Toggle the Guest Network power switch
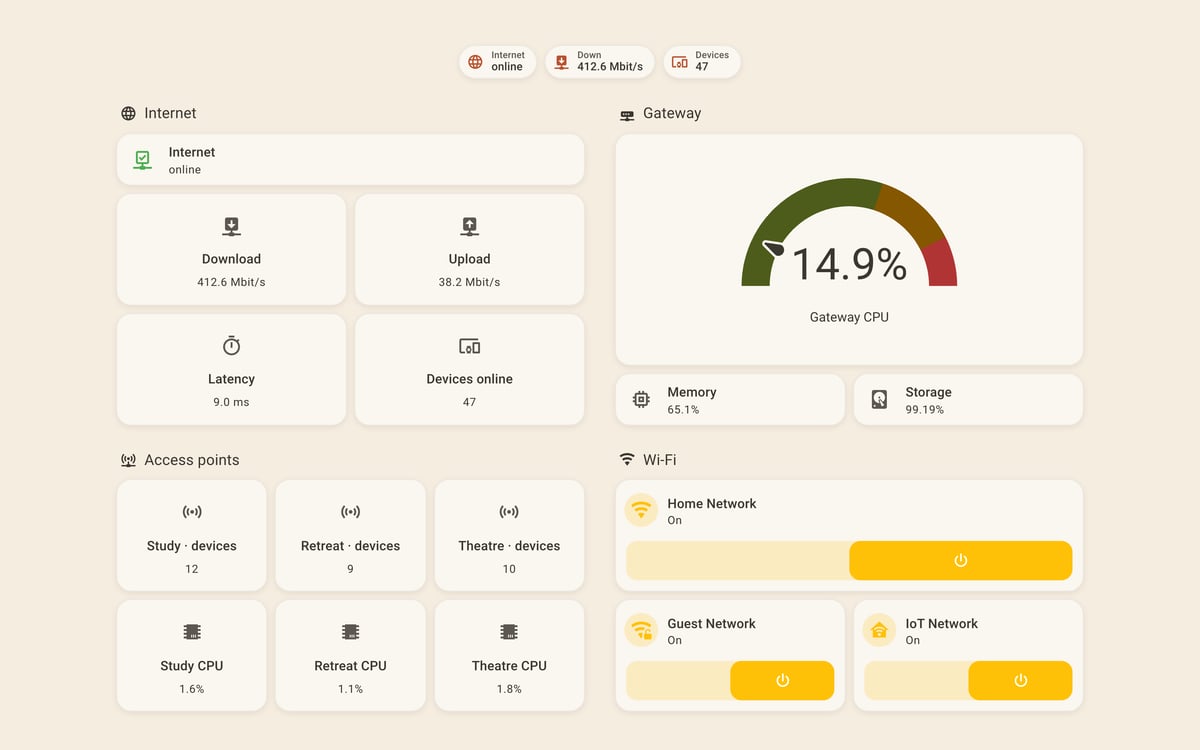Viewport: 1200px width, 750px height. [730, 681]
